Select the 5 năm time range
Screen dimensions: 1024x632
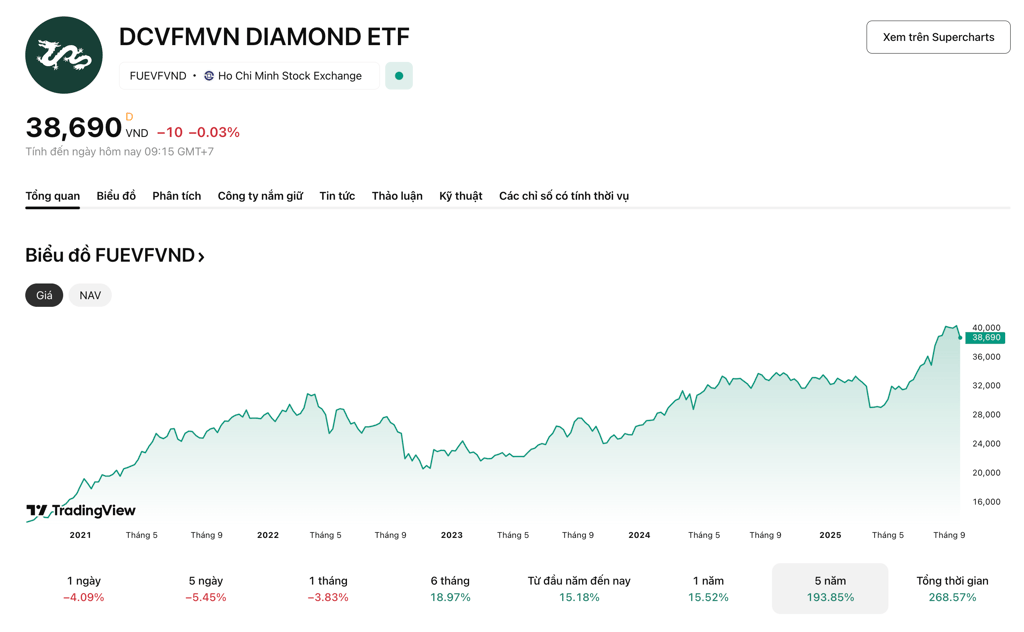(x=829, y=588)
